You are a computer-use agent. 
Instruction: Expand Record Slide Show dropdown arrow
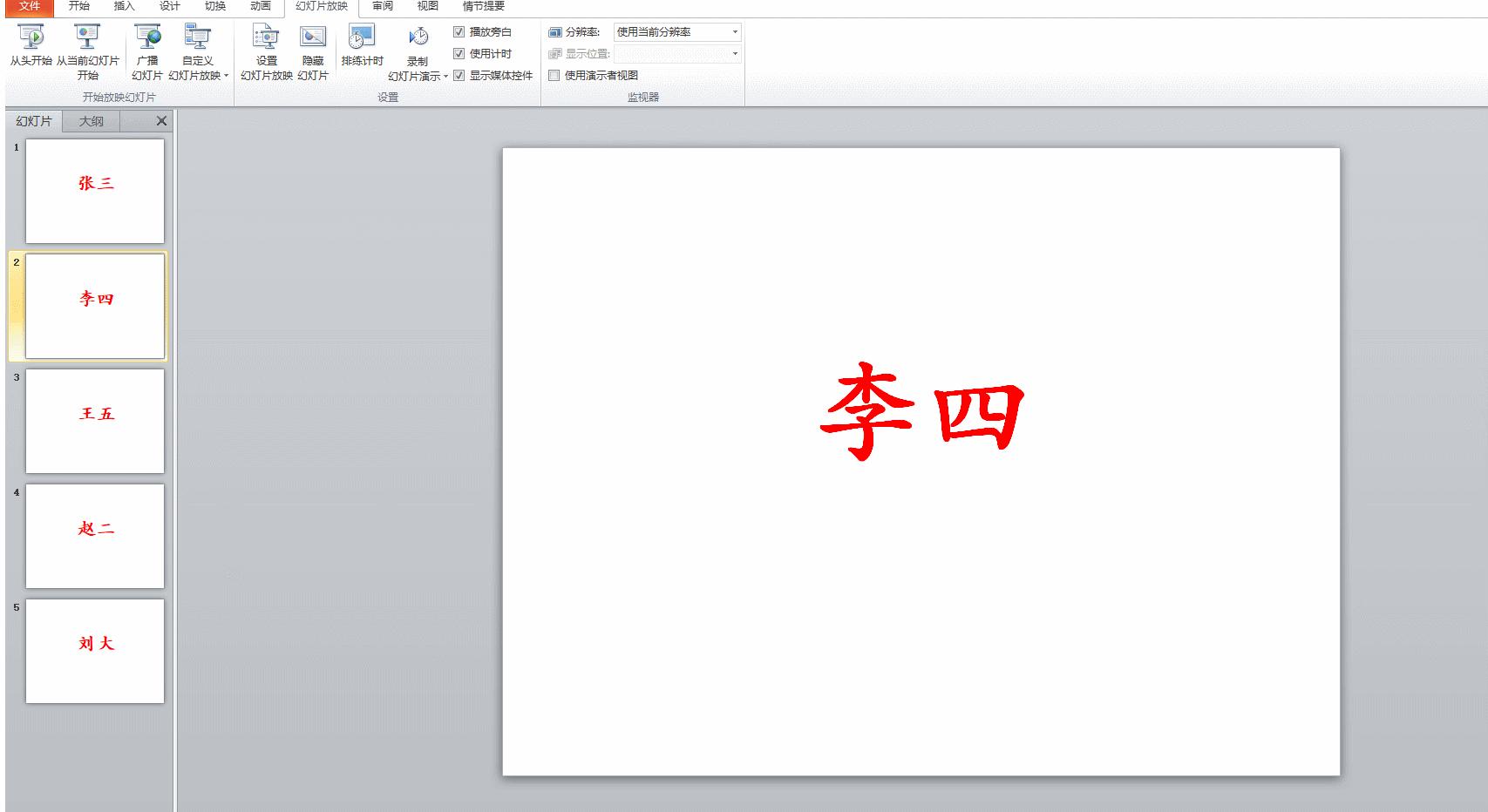[x=445, y=77]
